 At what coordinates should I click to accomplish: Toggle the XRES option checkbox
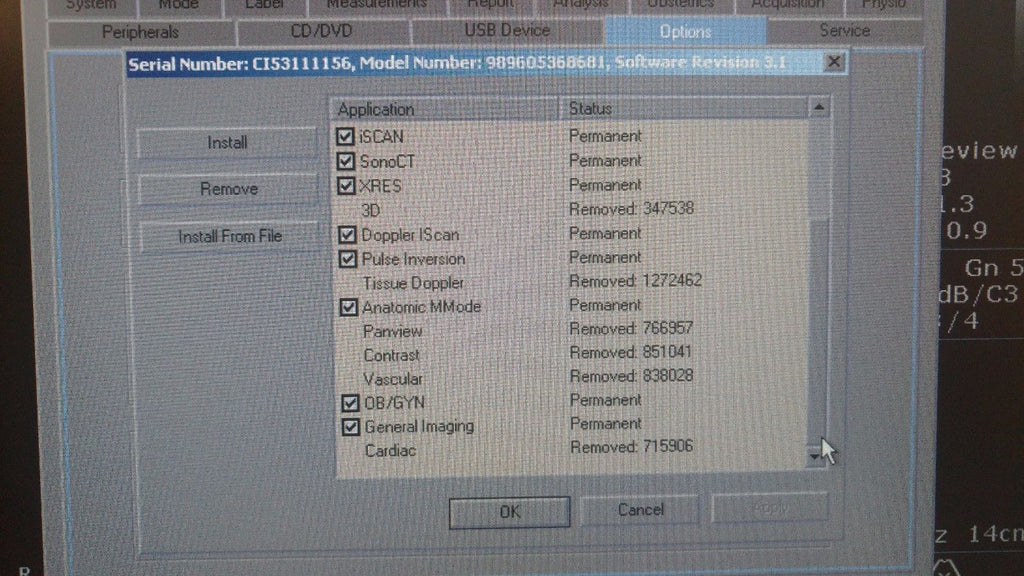(346, 186)
